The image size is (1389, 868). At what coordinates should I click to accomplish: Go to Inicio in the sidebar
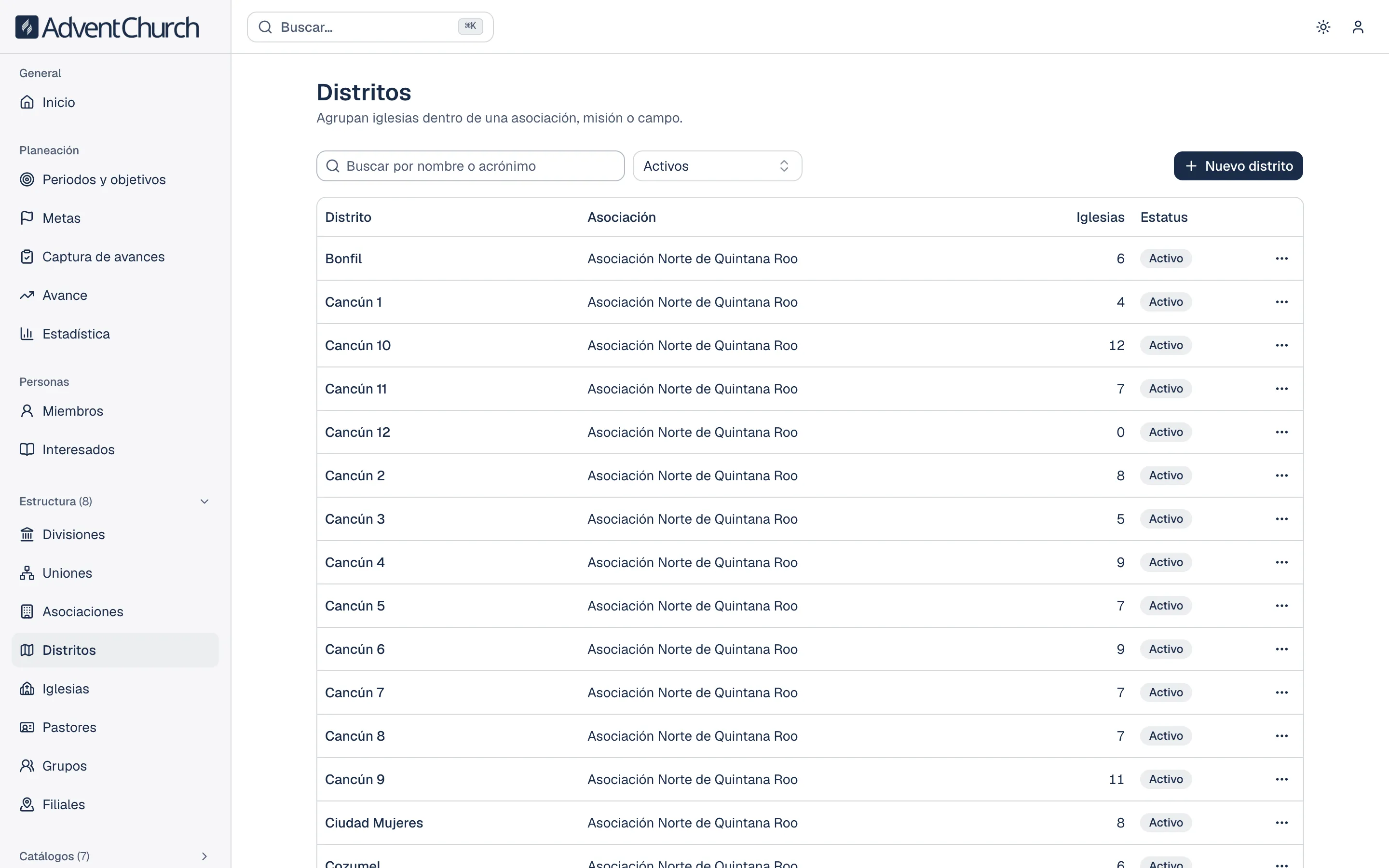click(115, 102)
